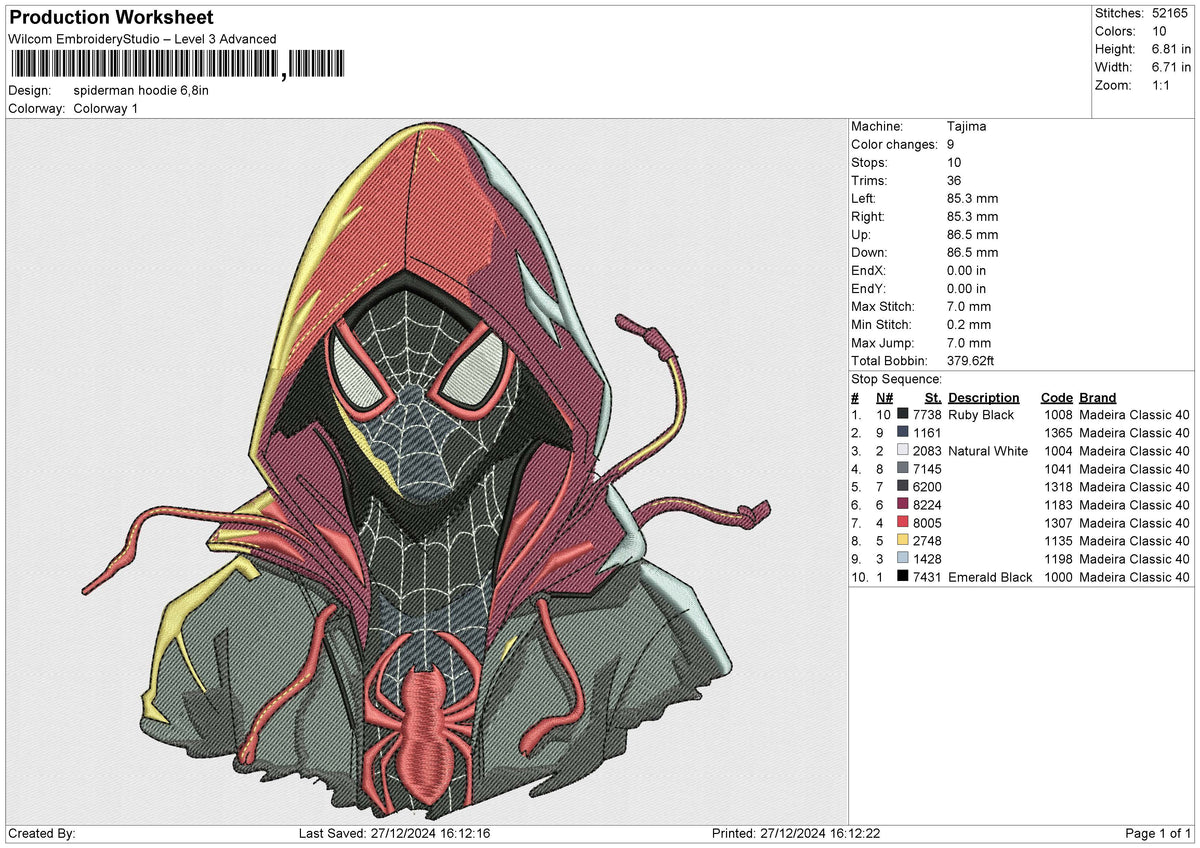This screenshot has width=1200, height=848.
Task: Click the 'Left:' label
Action: [x=864, y=199]
